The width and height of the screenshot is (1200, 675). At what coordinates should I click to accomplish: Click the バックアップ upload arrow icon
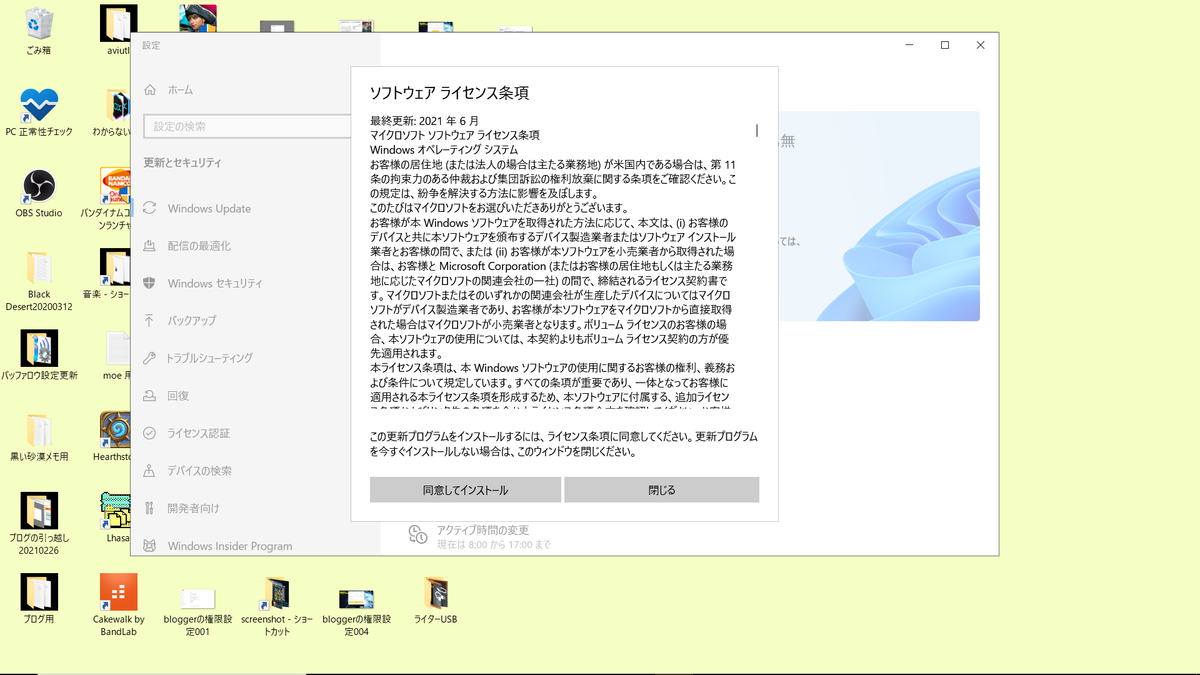(x=150, y=320)
